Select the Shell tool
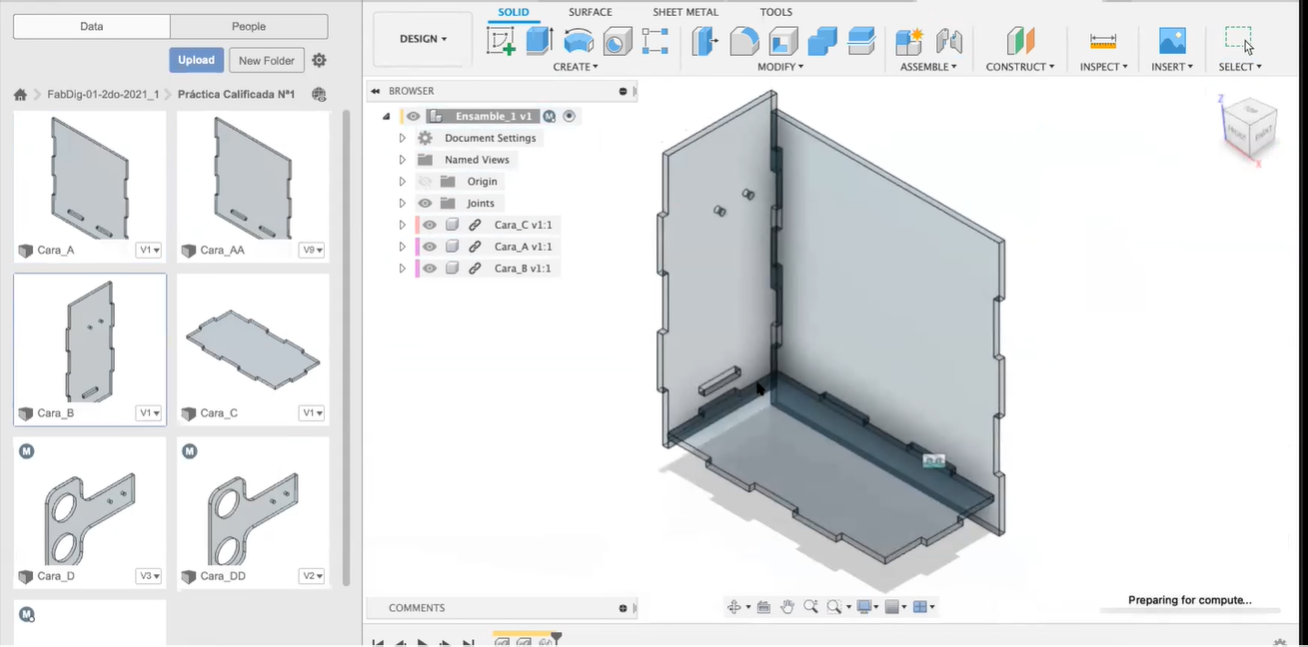Screen dimensions: 1308x647 (783, 41)
